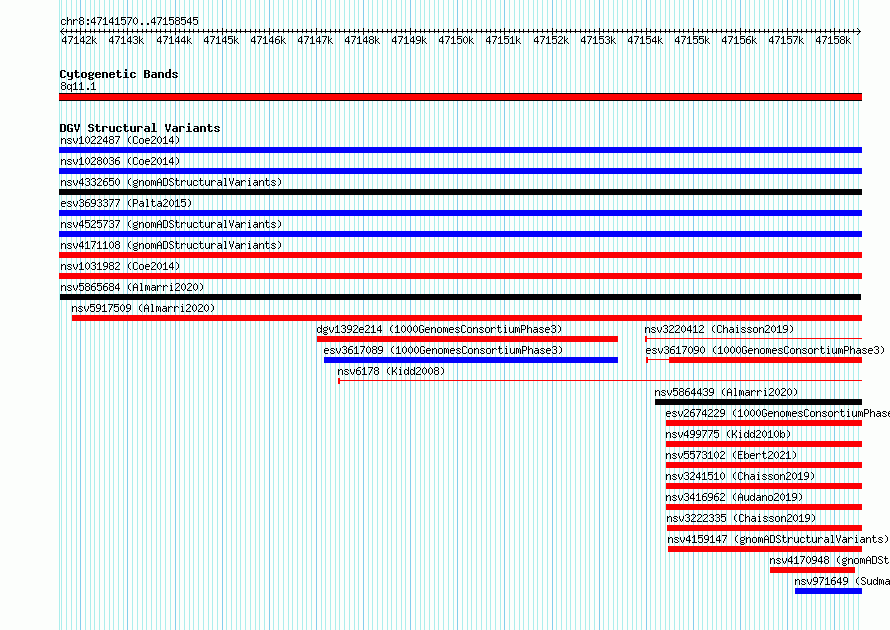Select the blue bar under nsv1028036
This screenshot has width=890, height=630.
point(460,171)
